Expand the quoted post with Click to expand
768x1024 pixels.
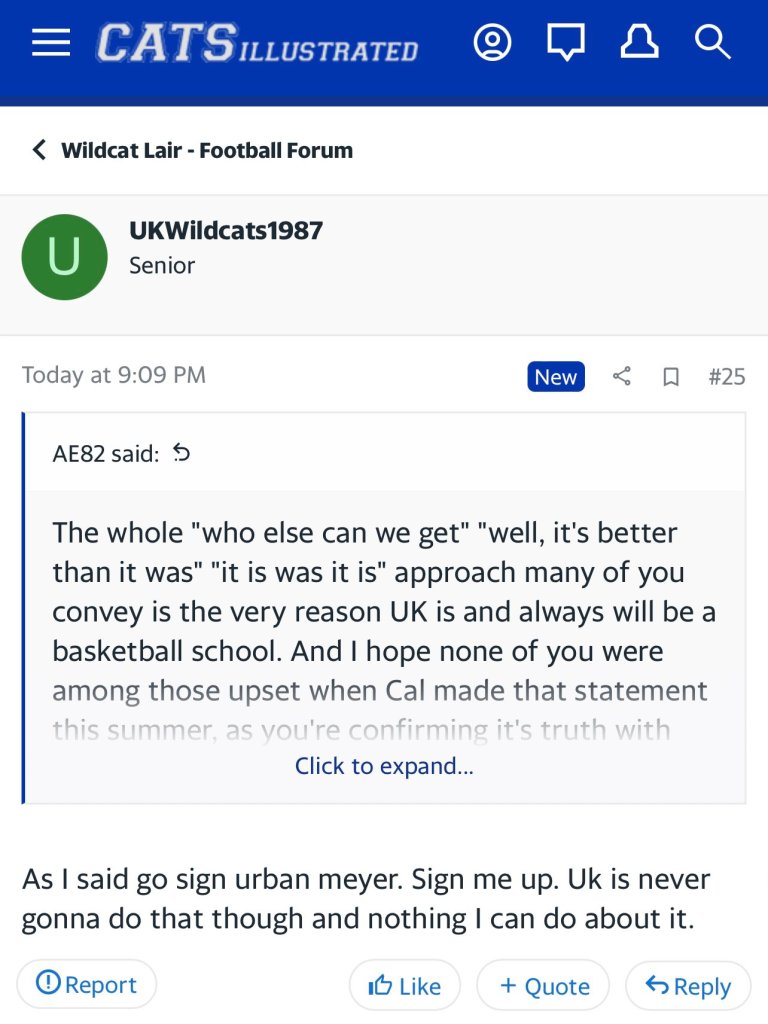click(x=384, y=766)
